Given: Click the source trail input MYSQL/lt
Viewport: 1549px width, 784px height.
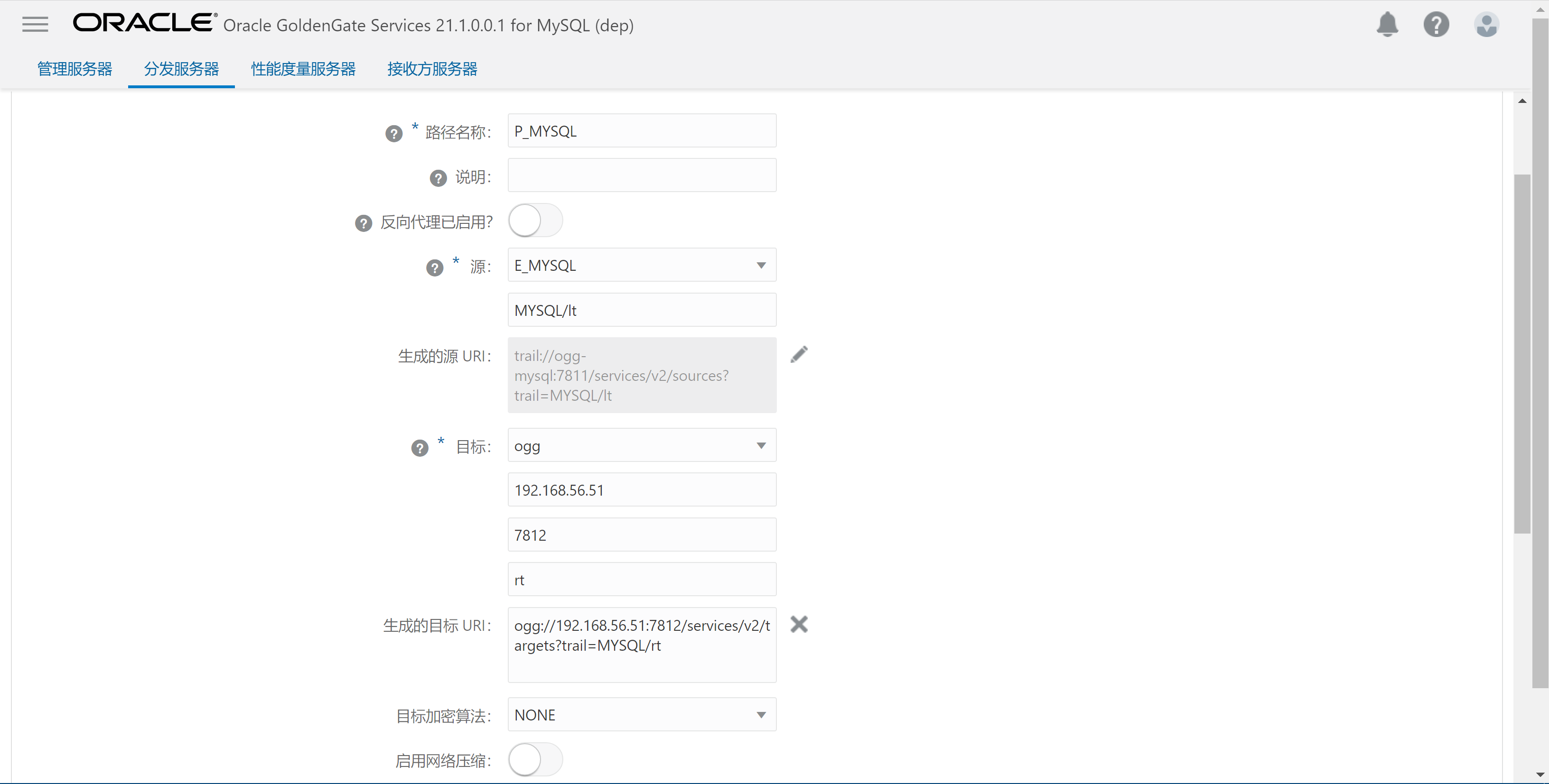Looking at the screenshot, I should click(x=642, y=310).
